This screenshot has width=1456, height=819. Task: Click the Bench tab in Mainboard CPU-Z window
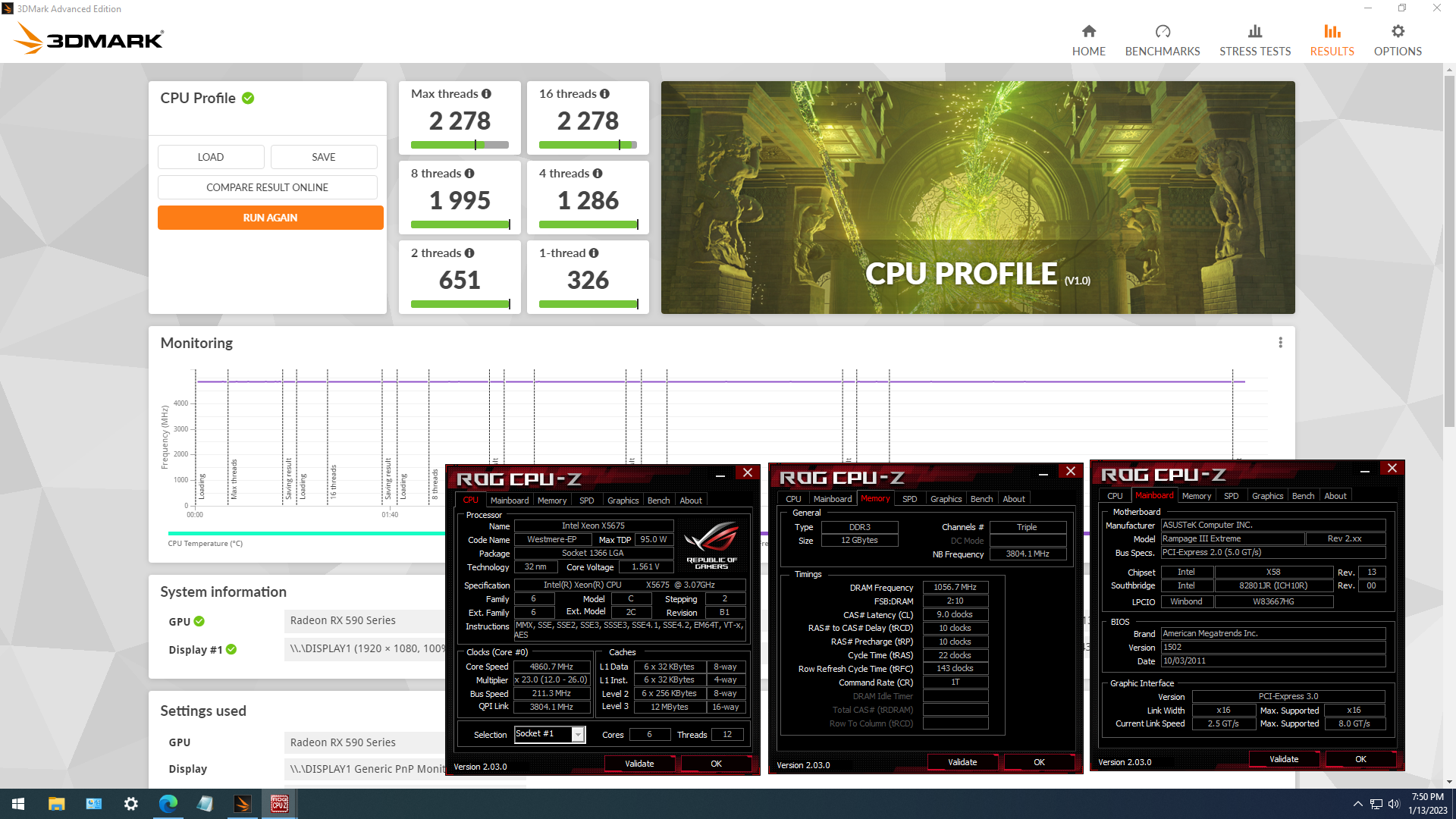[1303, 496]
